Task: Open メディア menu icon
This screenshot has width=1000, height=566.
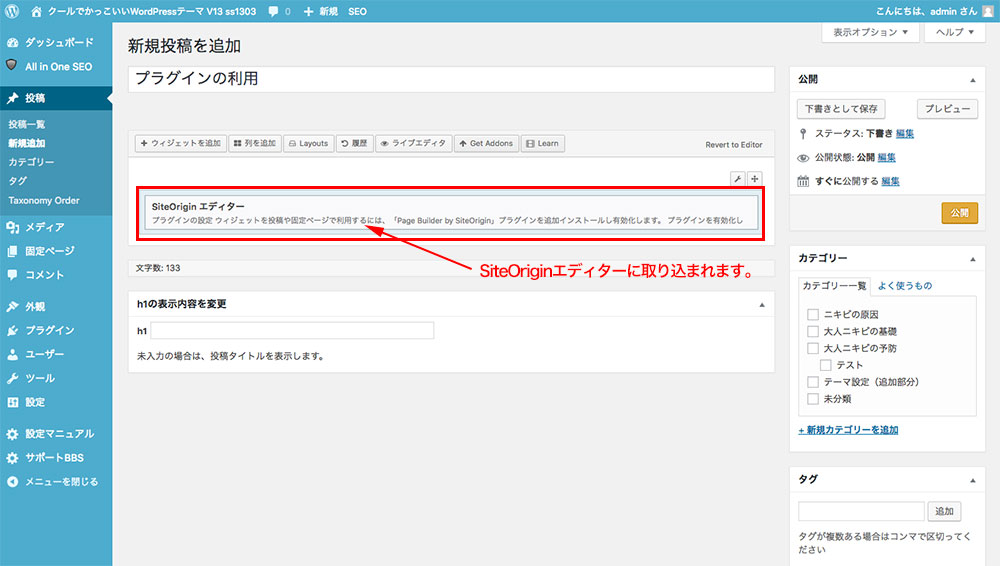Action: pyautogui.click(x=12, y=227)
